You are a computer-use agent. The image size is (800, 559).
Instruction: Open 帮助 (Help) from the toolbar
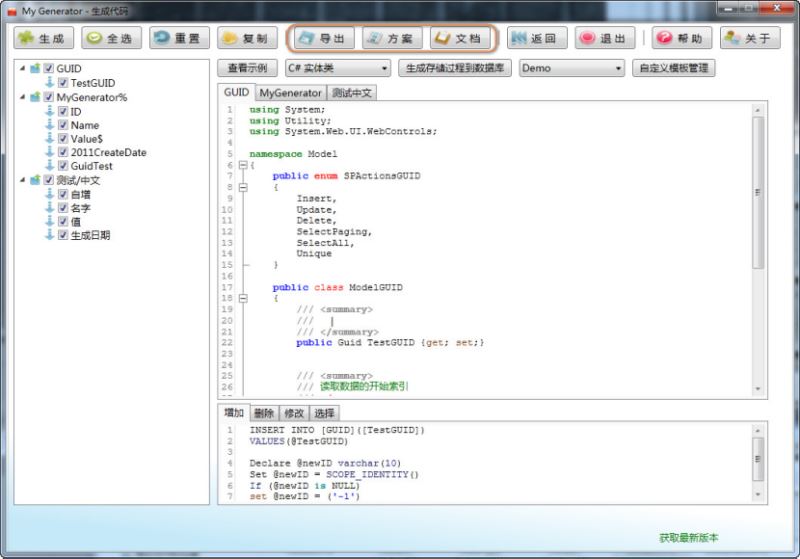pos(681,39)
